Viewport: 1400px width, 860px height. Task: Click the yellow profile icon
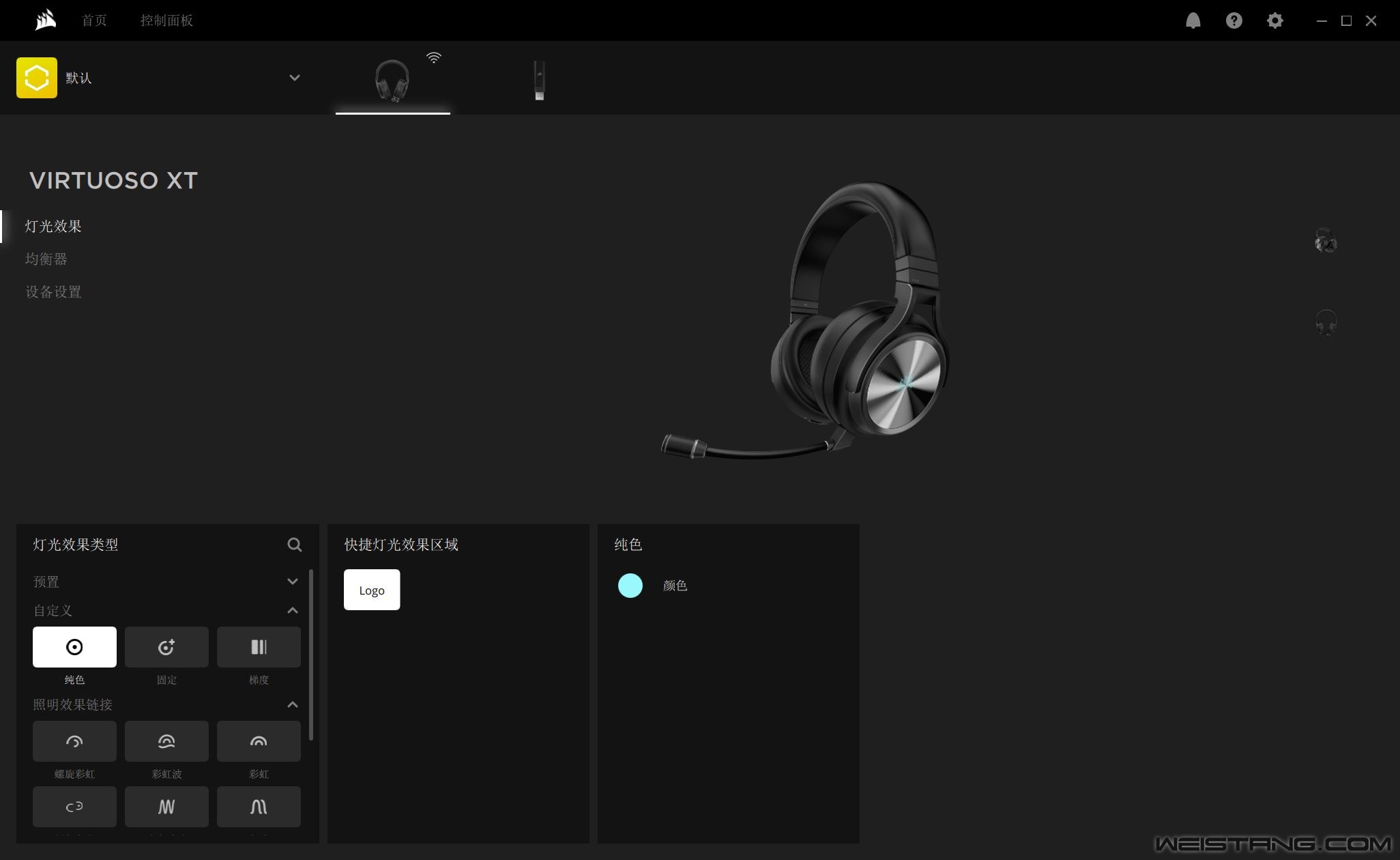point(37,78)
